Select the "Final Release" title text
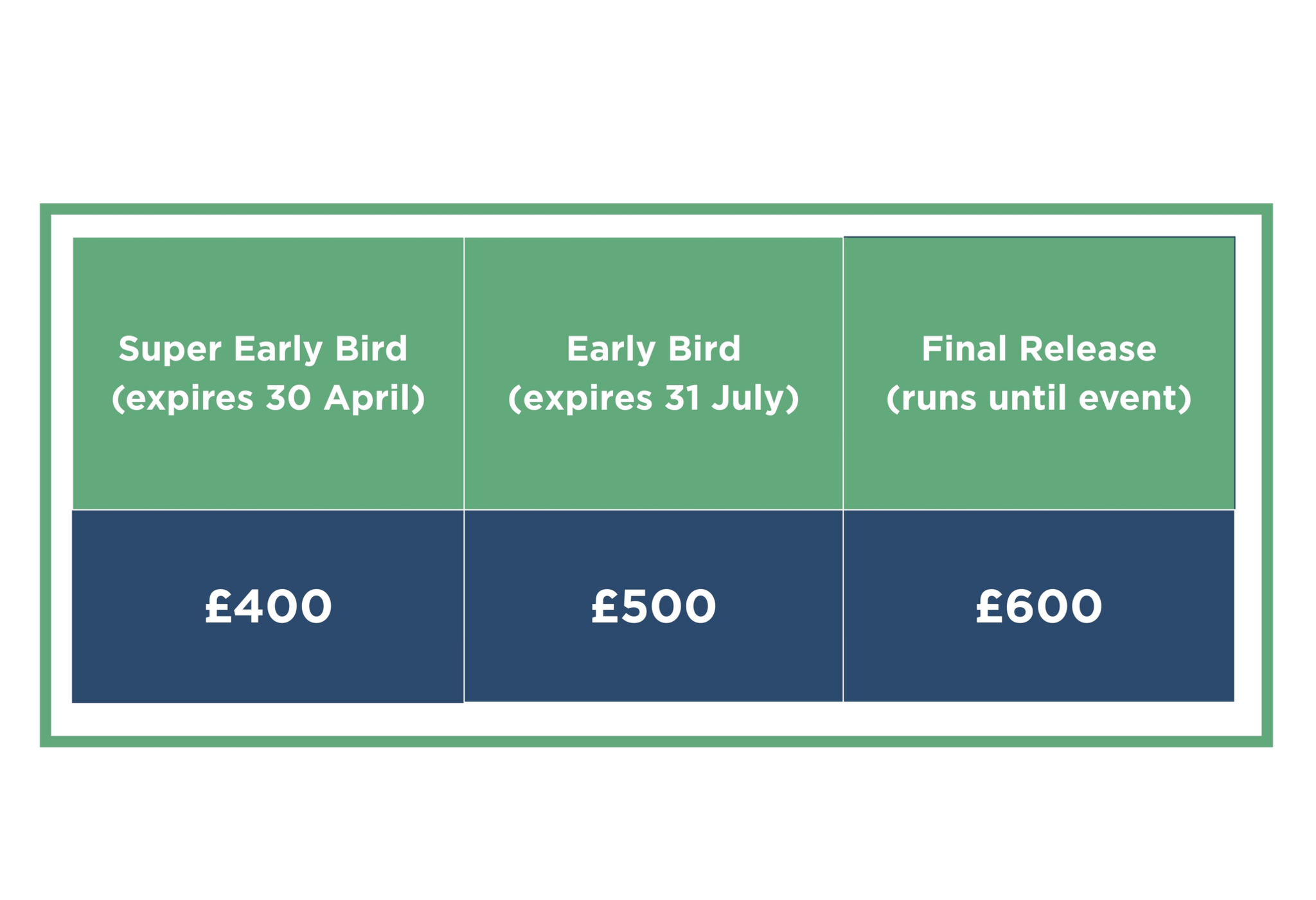 point(1038,349)
